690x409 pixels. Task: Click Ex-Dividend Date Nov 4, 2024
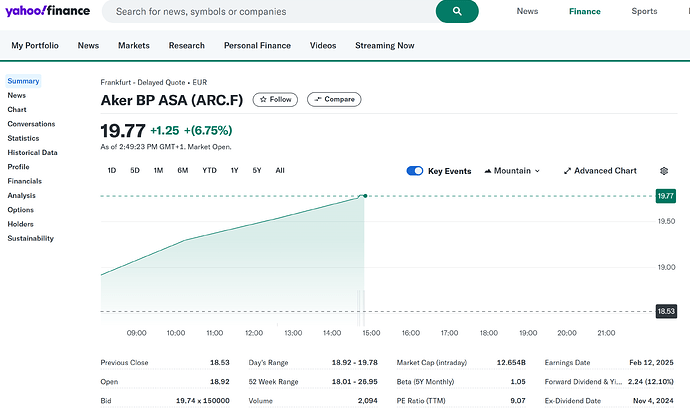[x=653, y=401]
